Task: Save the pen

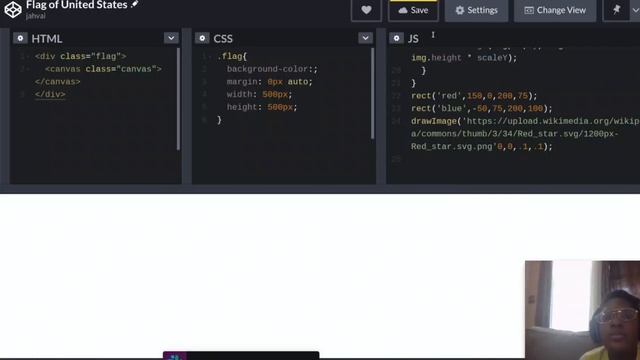Action: tap(413, 10)
